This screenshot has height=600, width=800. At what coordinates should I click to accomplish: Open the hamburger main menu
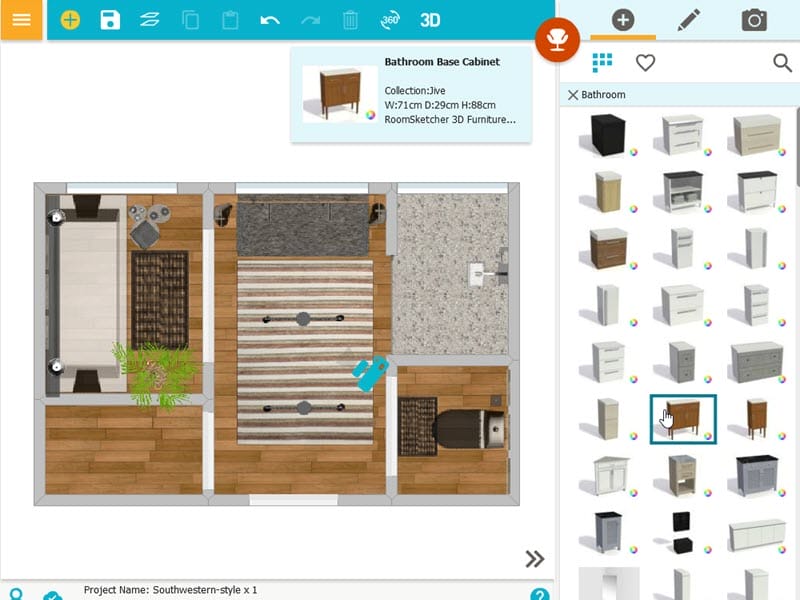click(20, 19)
